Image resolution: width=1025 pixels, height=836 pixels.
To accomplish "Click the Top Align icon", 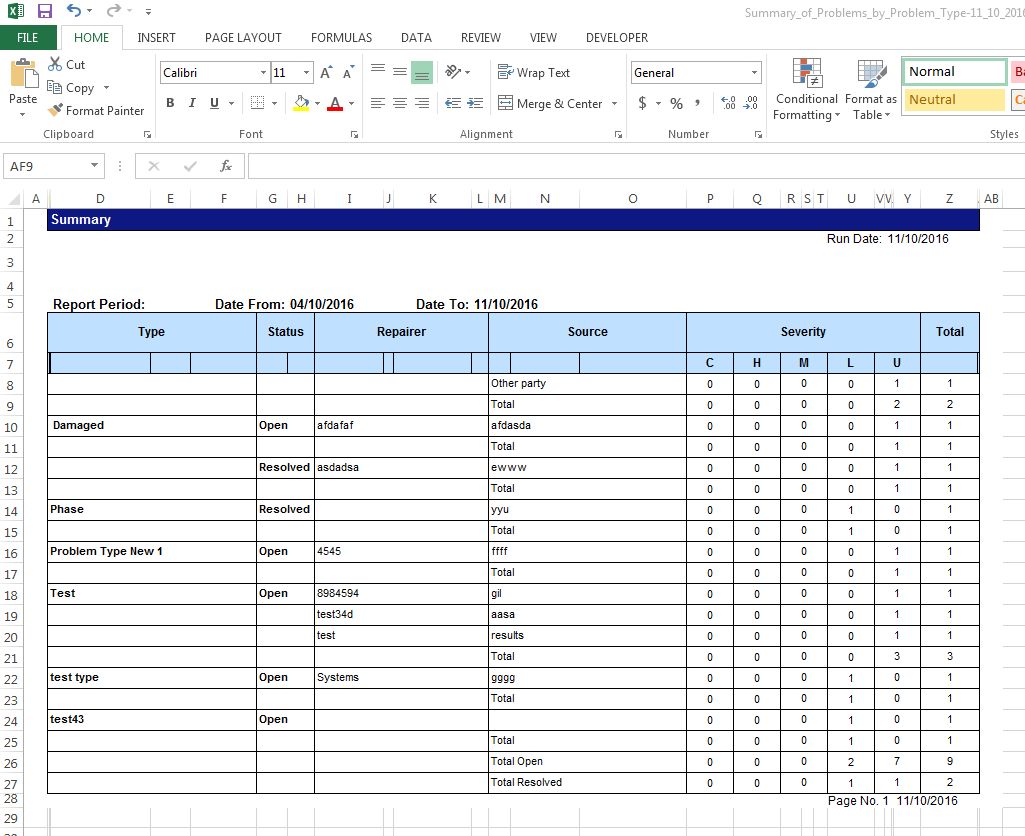I will [x=378, y=69].
